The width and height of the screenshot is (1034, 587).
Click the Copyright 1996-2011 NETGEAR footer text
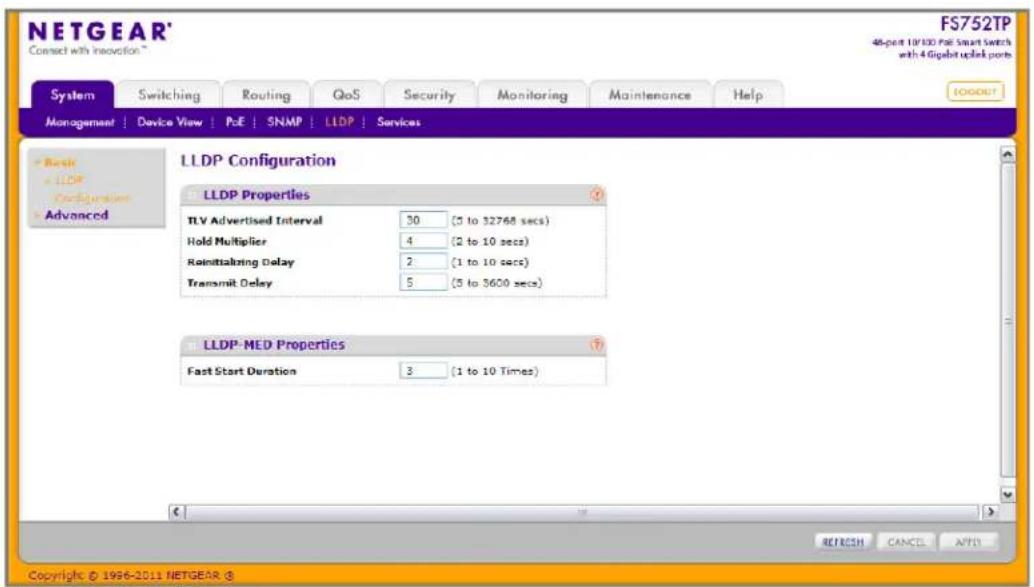pyautogui.click(x=131, y=576)
